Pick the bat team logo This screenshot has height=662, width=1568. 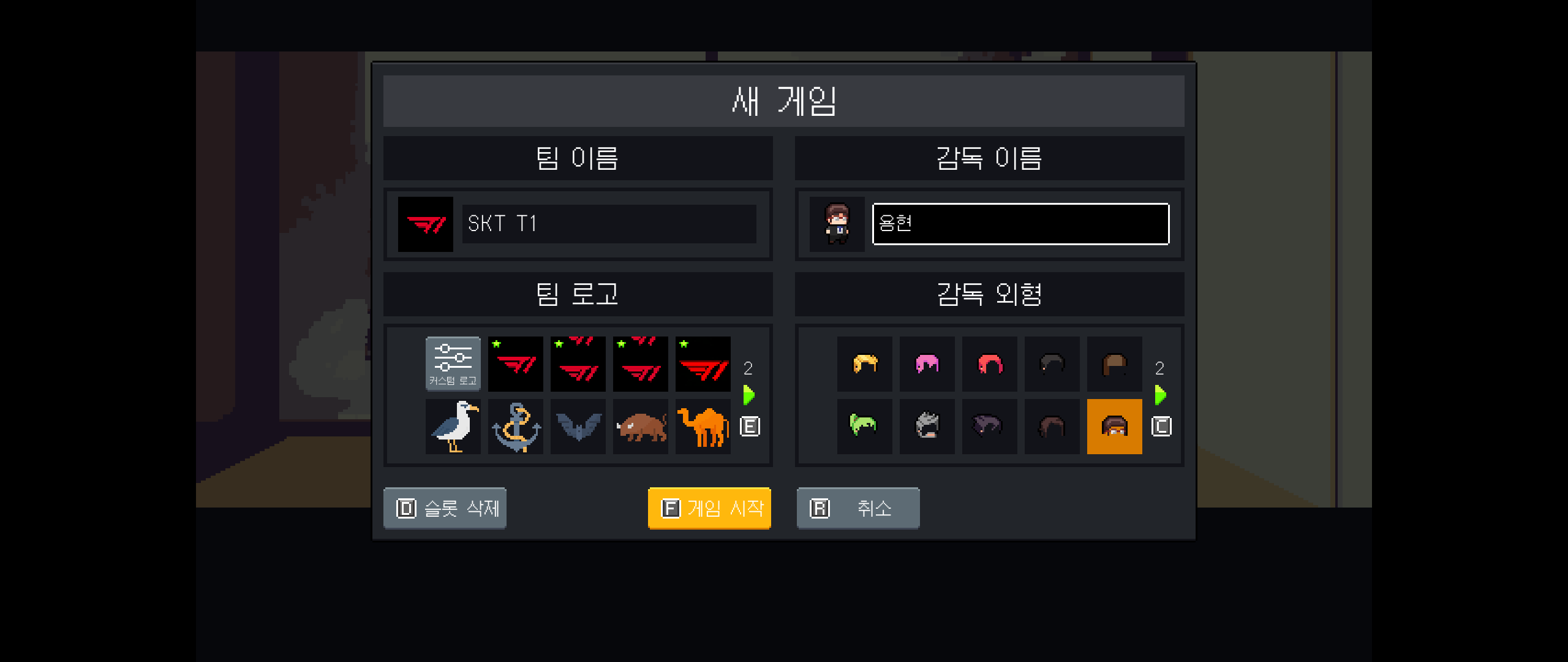coord(578,427)
